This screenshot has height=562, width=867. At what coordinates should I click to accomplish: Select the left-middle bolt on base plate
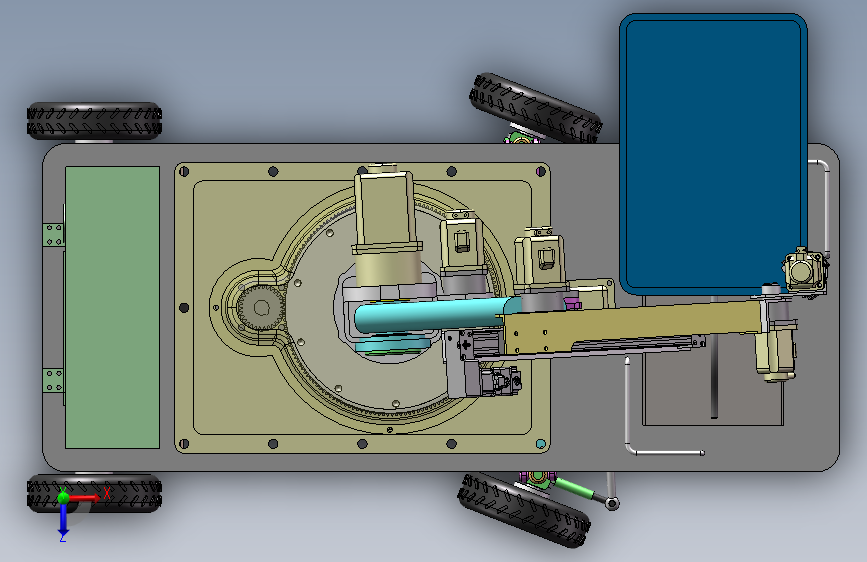[184, 308]
